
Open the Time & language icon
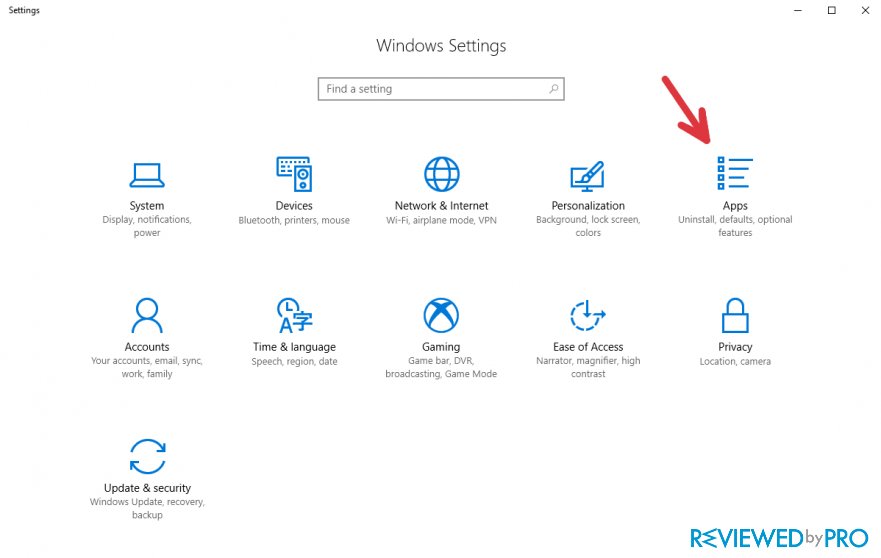coord(294,315)
